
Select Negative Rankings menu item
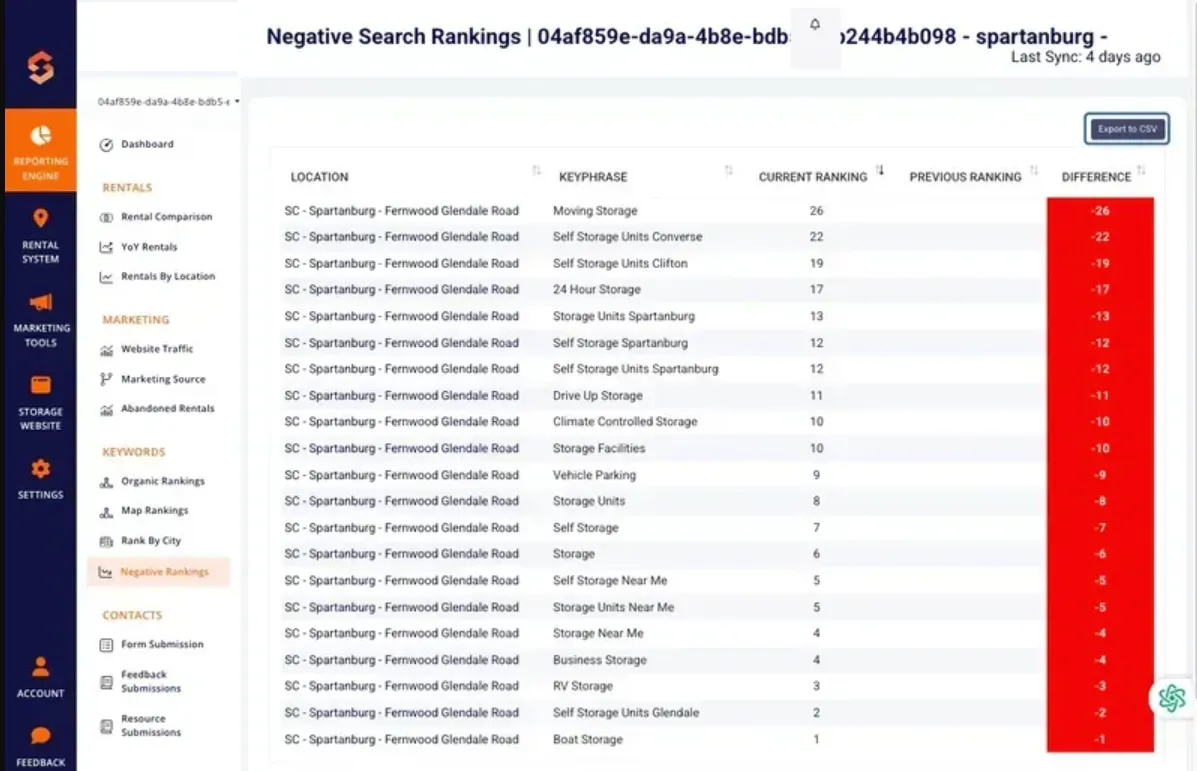coord(159,572)
